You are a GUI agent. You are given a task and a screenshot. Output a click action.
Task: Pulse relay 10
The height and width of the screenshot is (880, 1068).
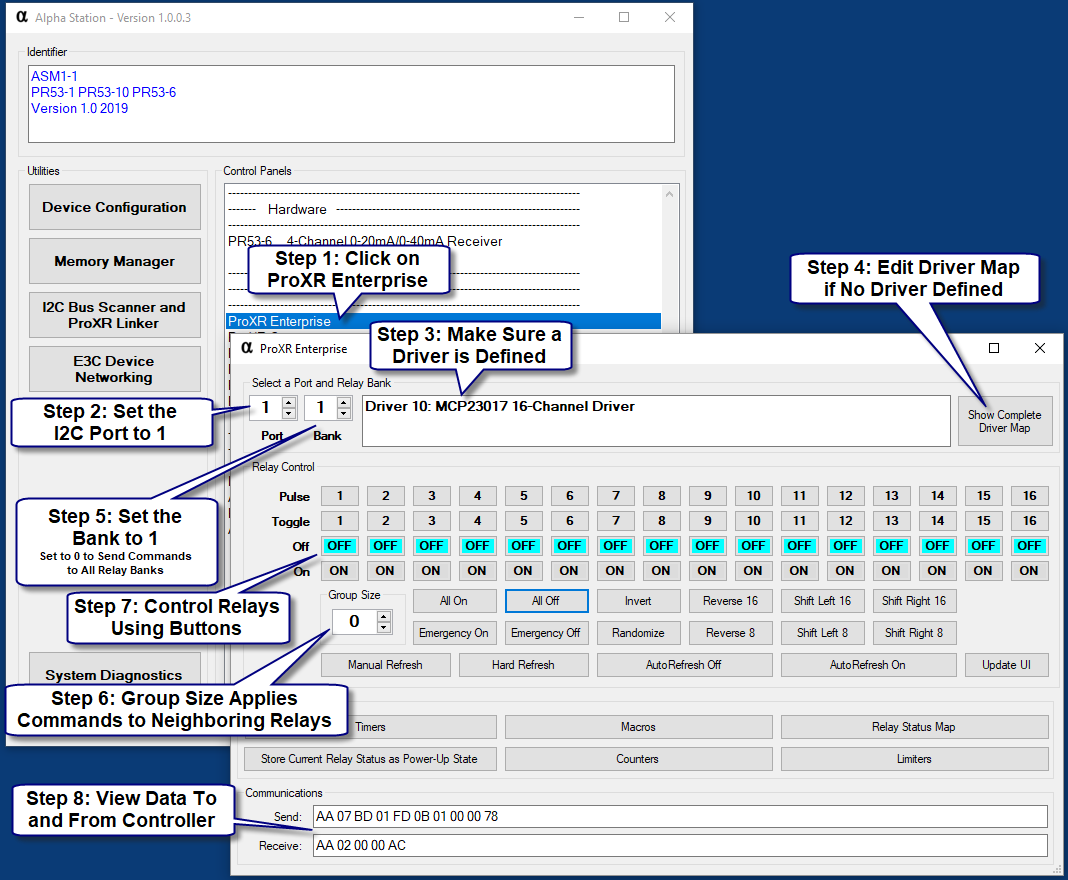(x=753, y=496)
